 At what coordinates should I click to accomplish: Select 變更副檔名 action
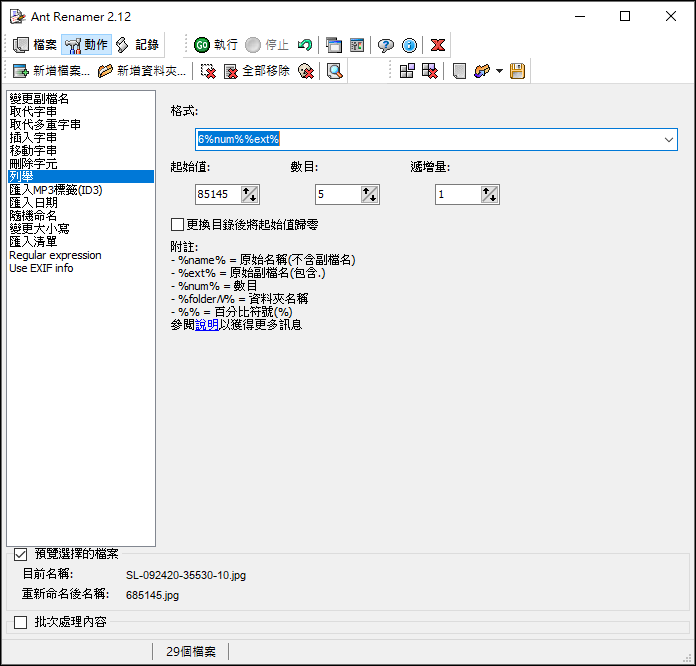(x=81, y=99)
